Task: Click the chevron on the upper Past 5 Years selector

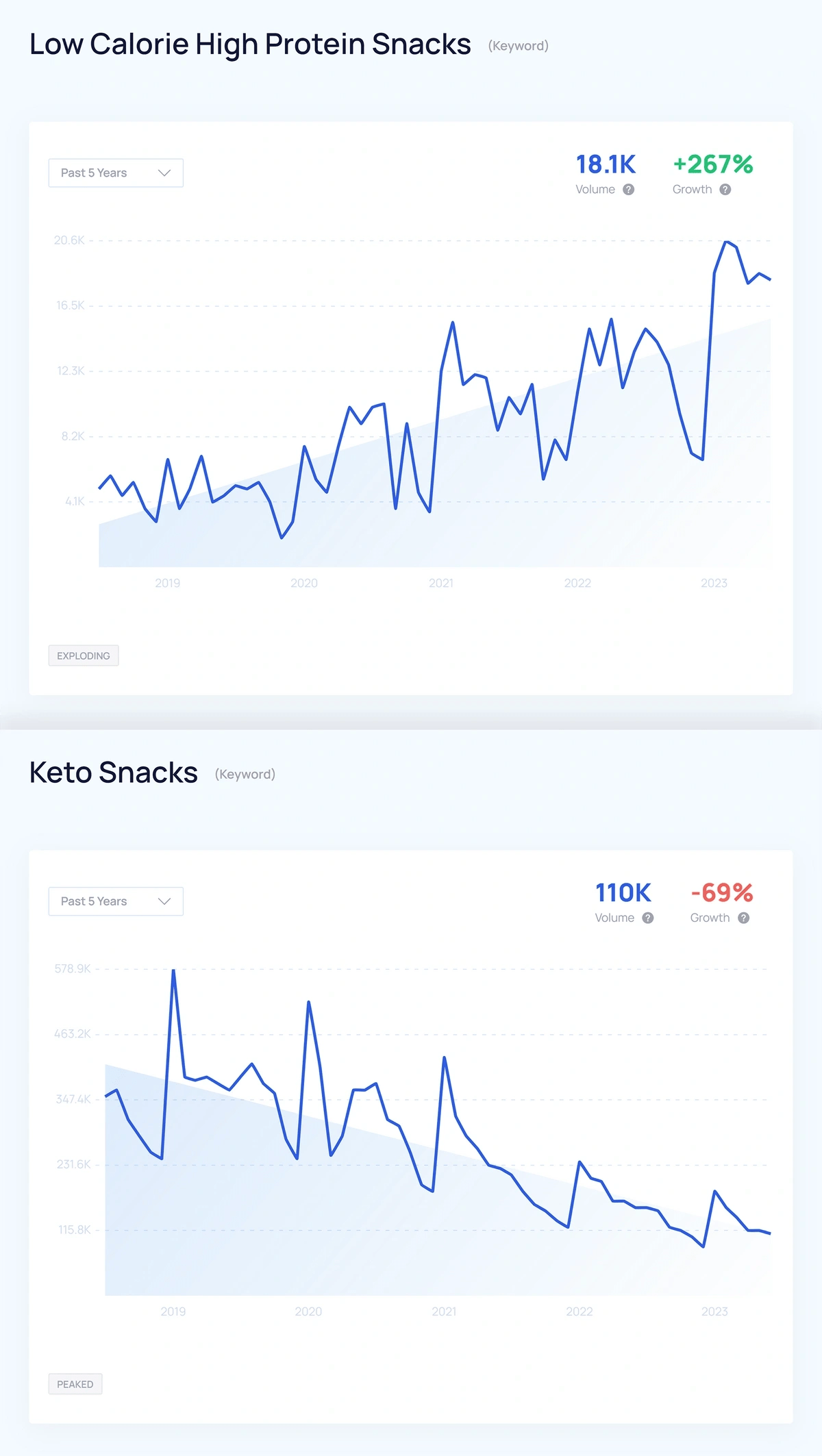Action: click(164, 173)
